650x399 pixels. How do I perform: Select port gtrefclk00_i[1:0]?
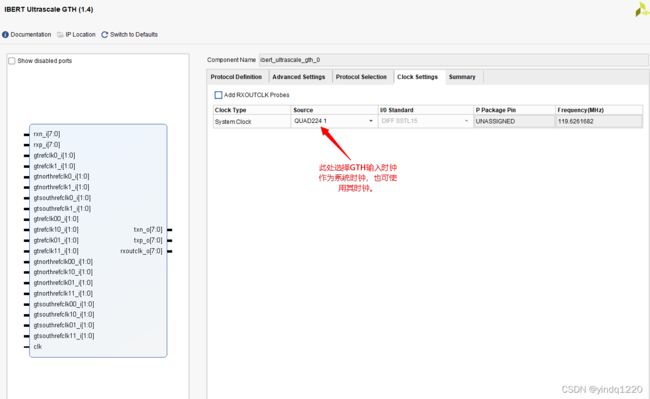click(56, 219)
